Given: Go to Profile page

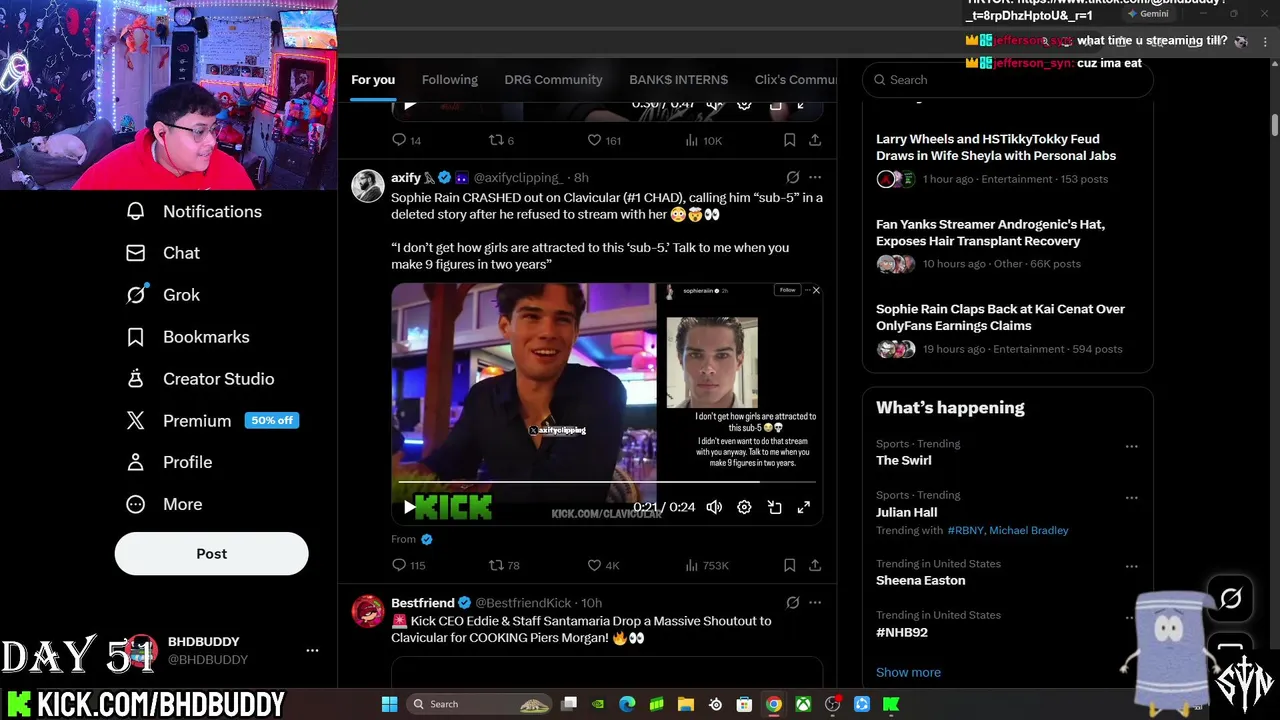Looking at the screenshot, I should (169, 462).
